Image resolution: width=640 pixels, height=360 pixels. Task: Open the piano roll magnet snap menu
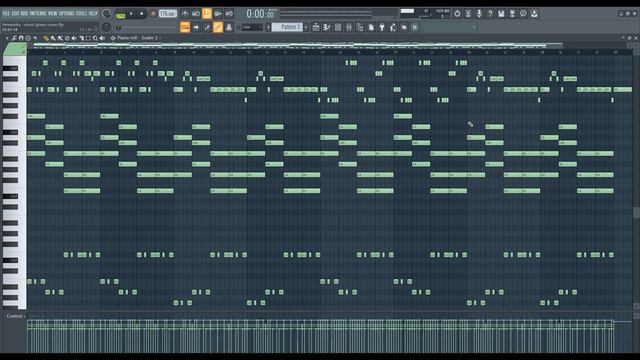pos(21,38)
